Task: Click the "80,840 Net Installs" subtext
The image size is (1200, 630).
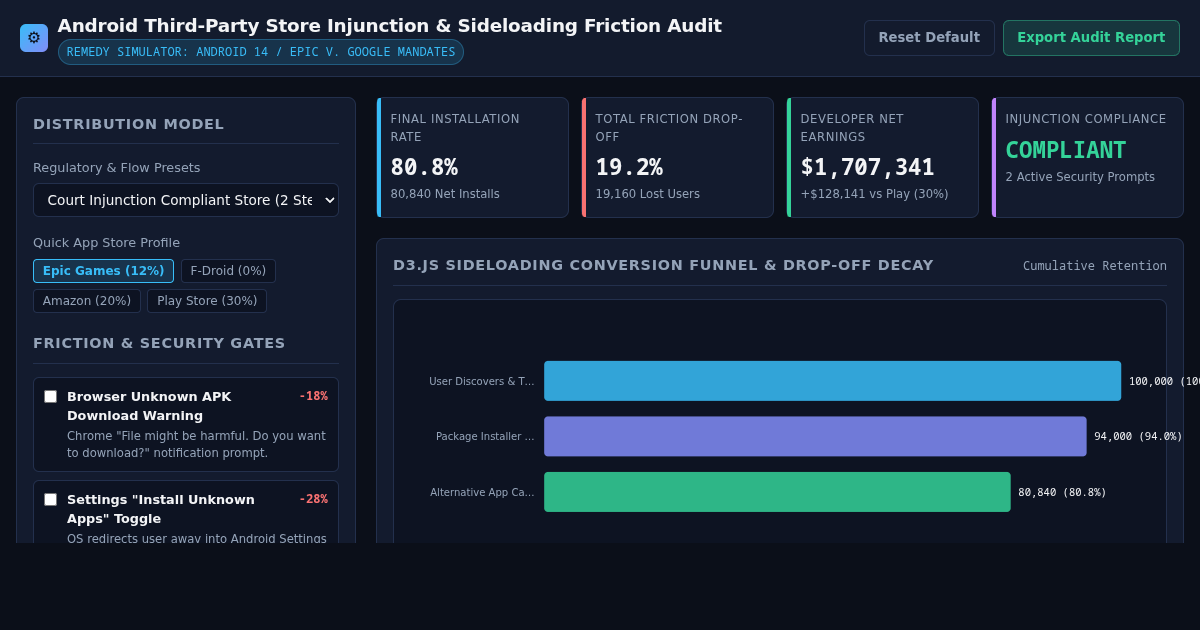Action: coord(445,194)
